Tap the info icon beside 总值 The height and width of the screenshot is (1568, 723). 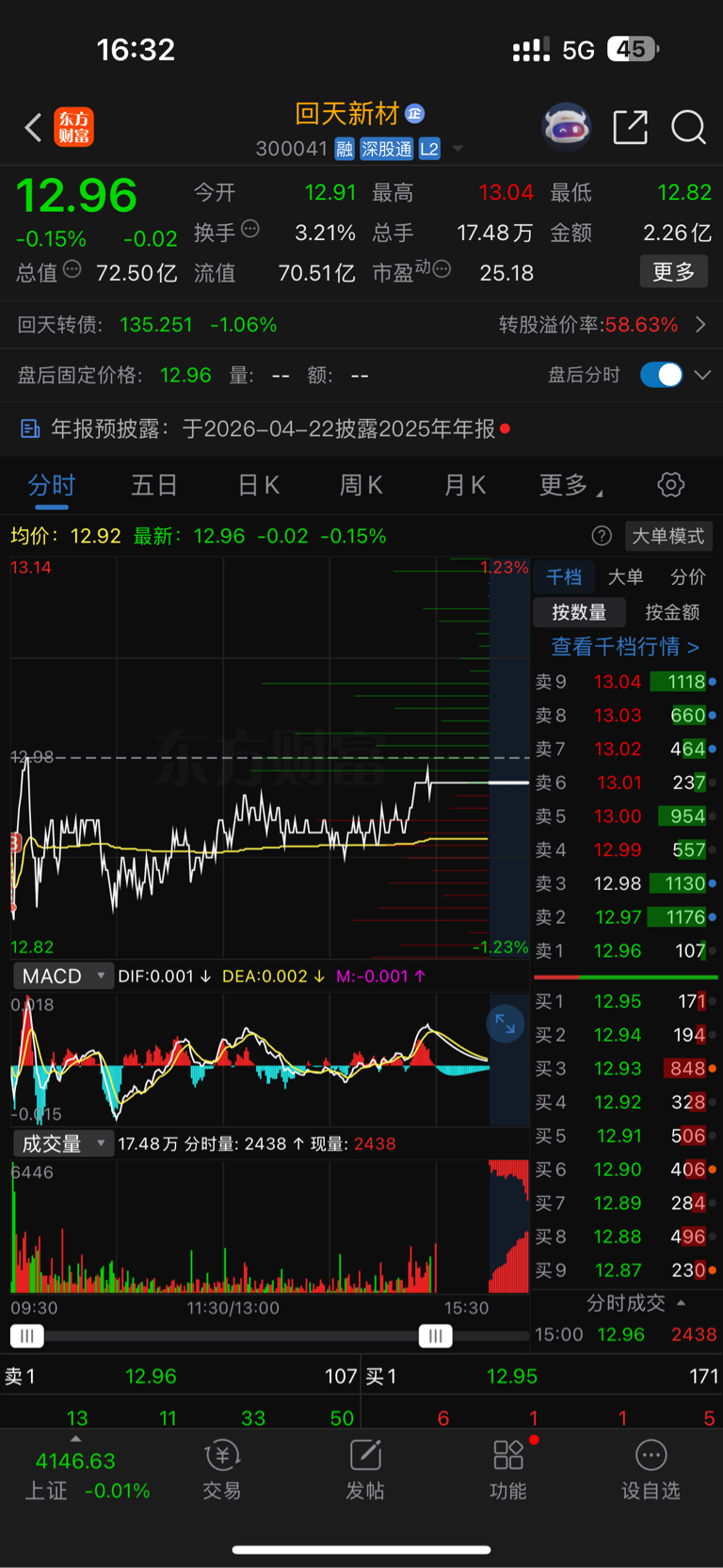click(72, 270)
